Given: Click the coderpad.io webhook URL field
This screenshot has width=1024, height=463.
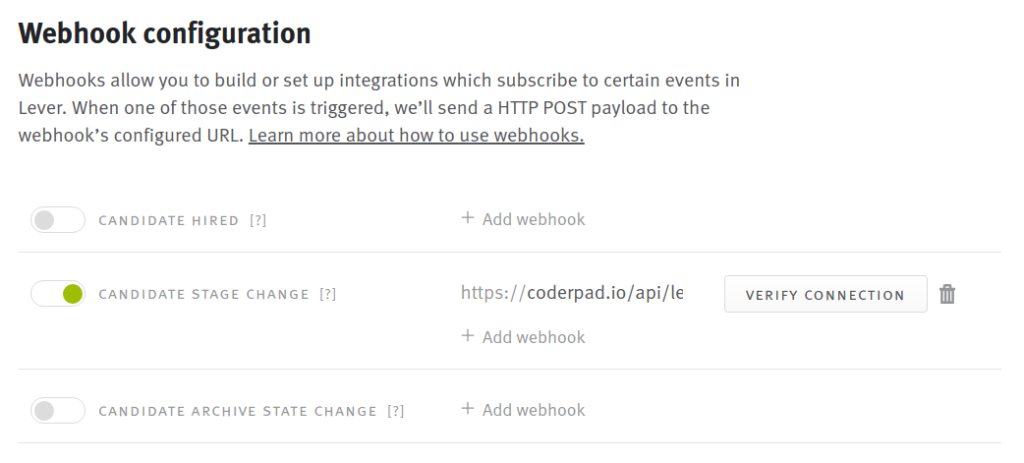Looking at the screenshot, I should 572,293.
